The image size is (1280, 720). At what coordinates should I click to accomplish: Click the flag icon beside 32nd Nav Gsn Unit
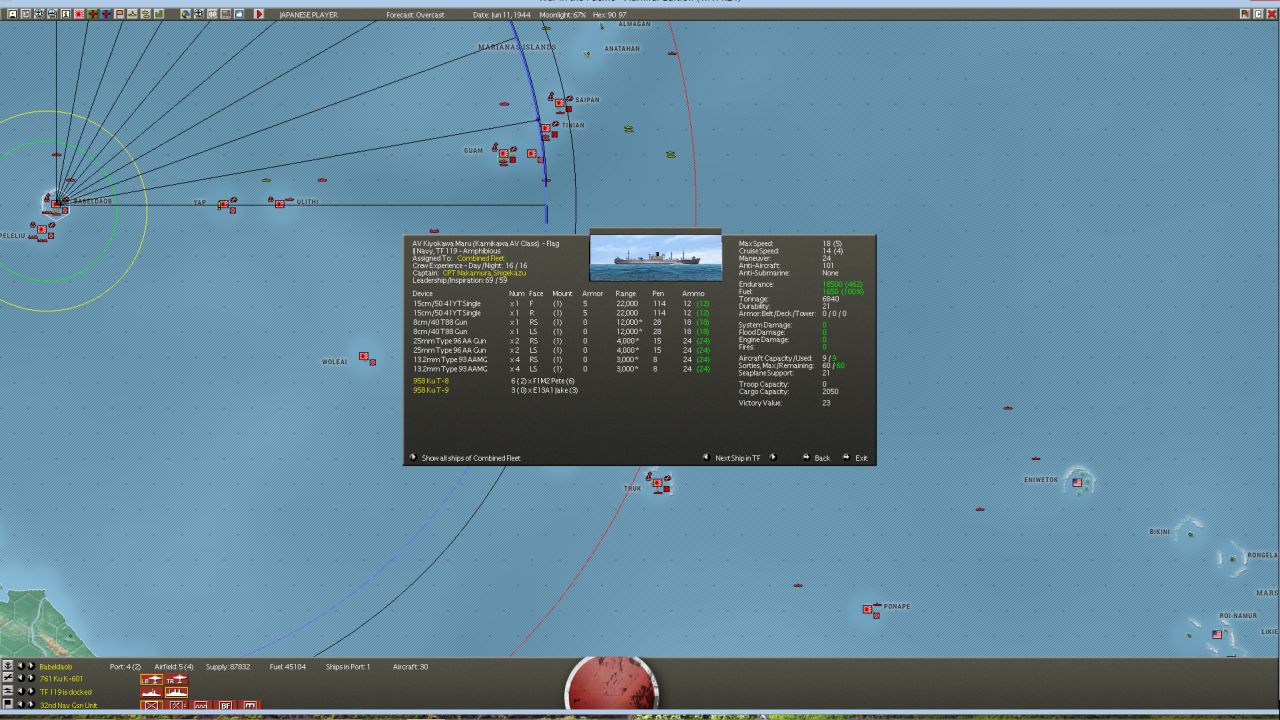click(8, 705)
